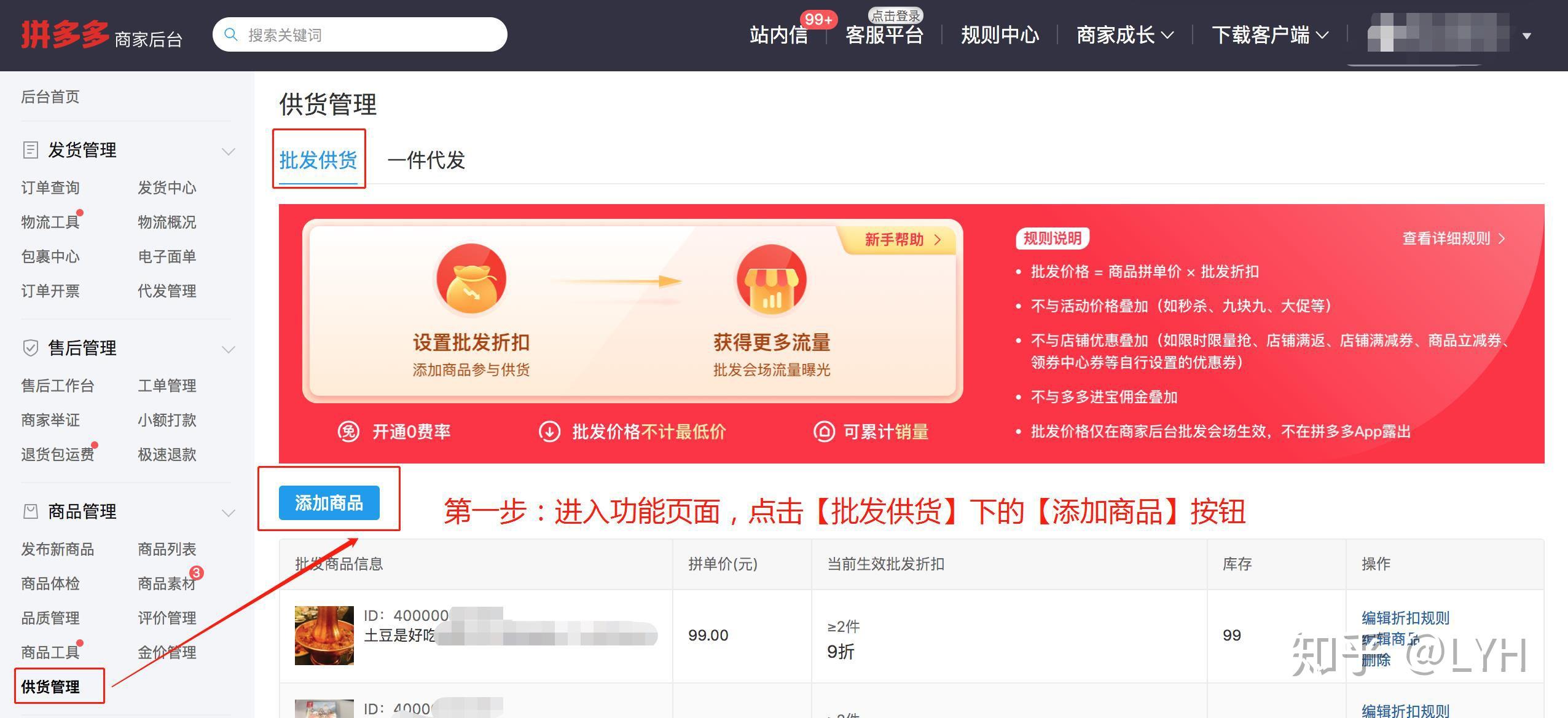Screen dimensions: 1568x718
Task: Open the 下载客户端 dropdown
Action: 1269,35
